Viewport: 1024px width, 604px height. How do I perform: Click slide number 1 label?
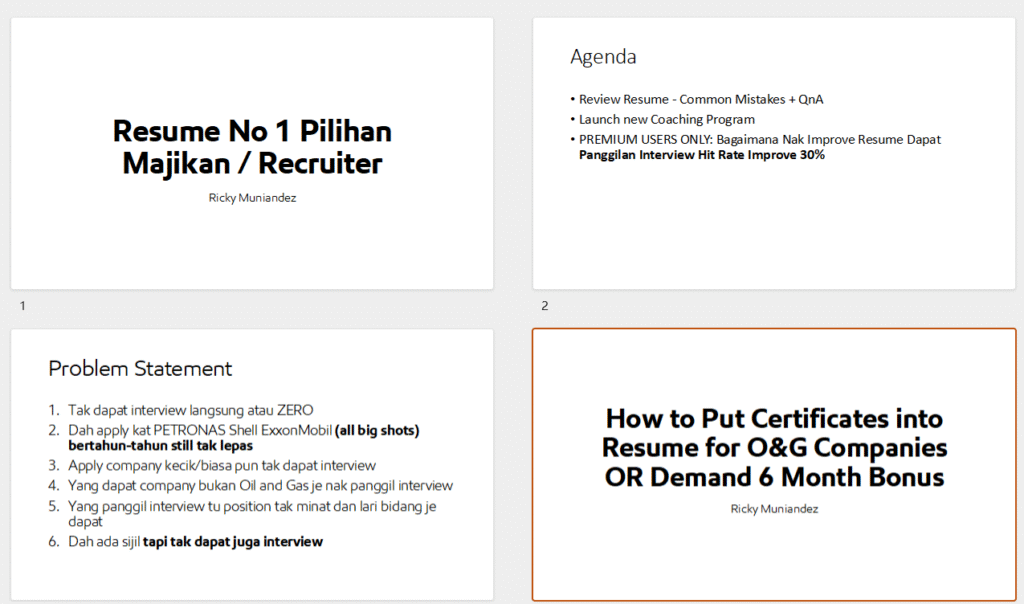pyautogui.click(x=22, y=306)
